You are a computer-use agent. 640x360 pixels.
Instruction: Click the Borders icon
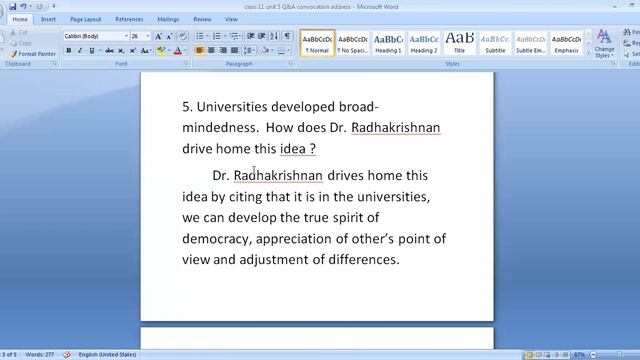[x=281, y=51]
